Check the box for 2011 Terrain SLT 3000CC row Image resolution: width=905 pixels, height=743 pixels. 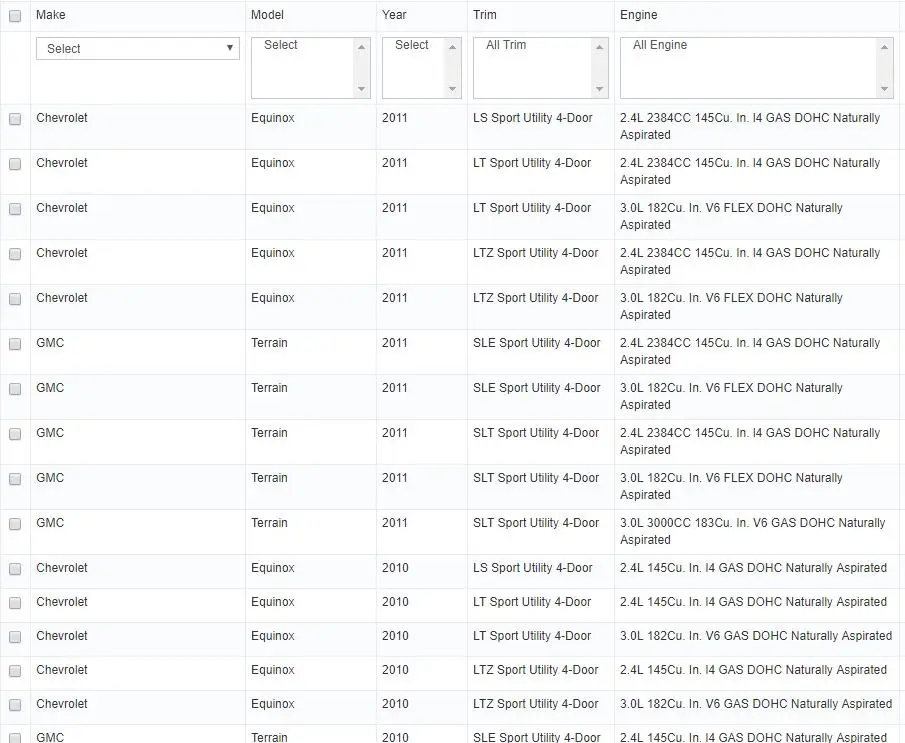point(15,524)
